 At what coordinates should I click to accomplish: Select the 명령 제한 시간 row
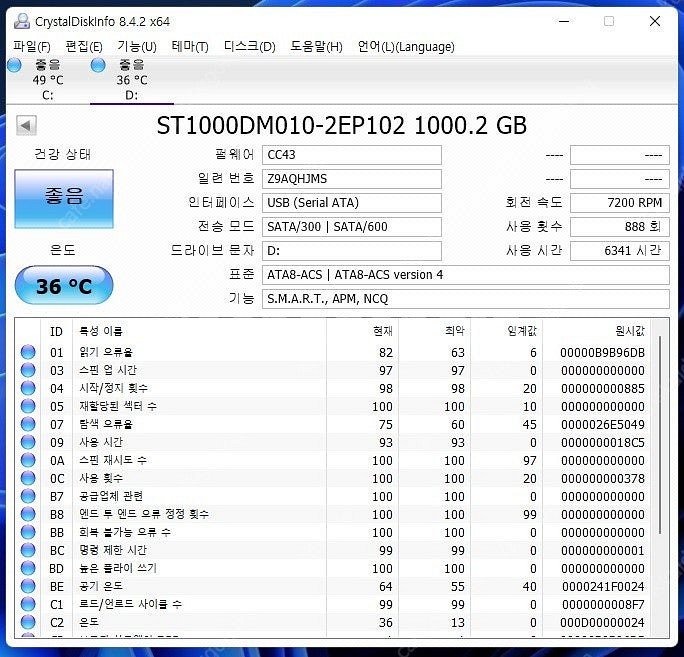click(334, 550)
